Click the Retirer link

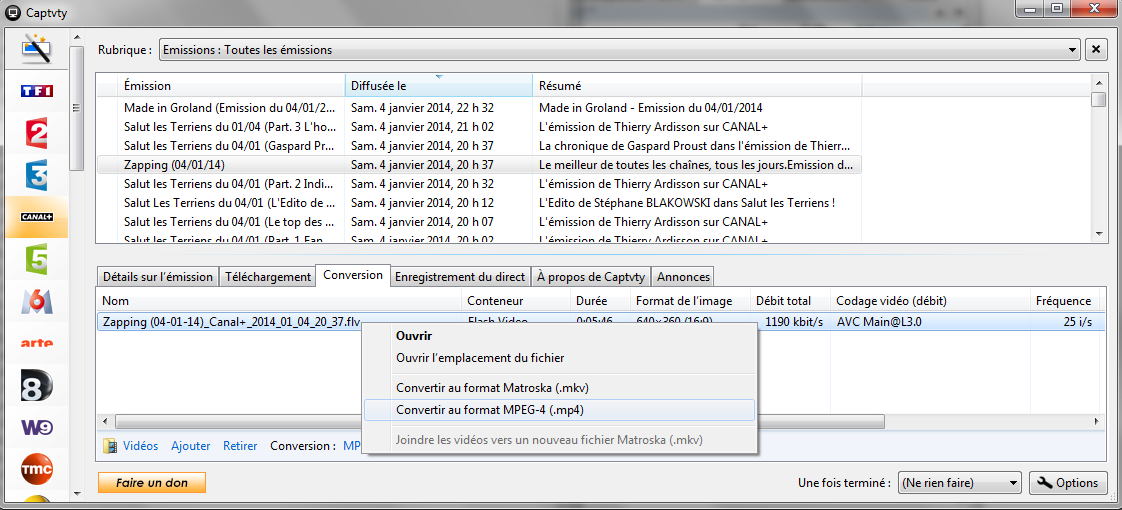(240, 446)
